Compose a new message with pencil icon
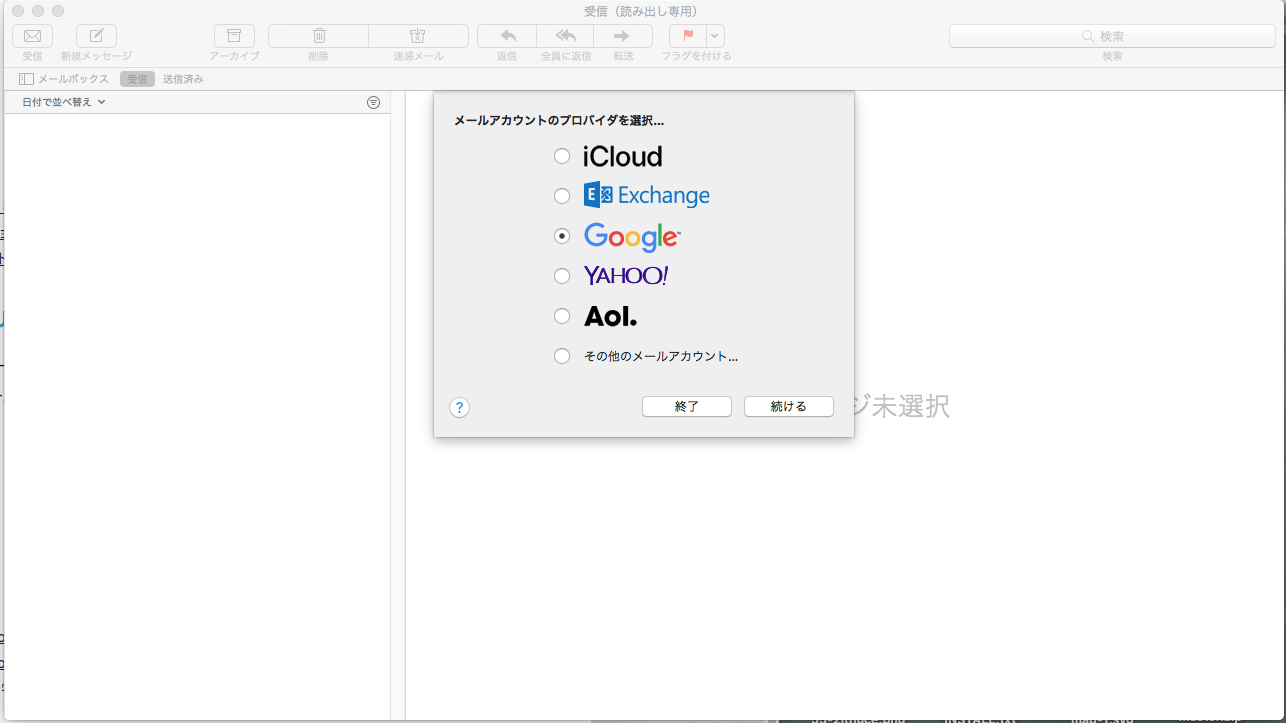 pos(96,36)
